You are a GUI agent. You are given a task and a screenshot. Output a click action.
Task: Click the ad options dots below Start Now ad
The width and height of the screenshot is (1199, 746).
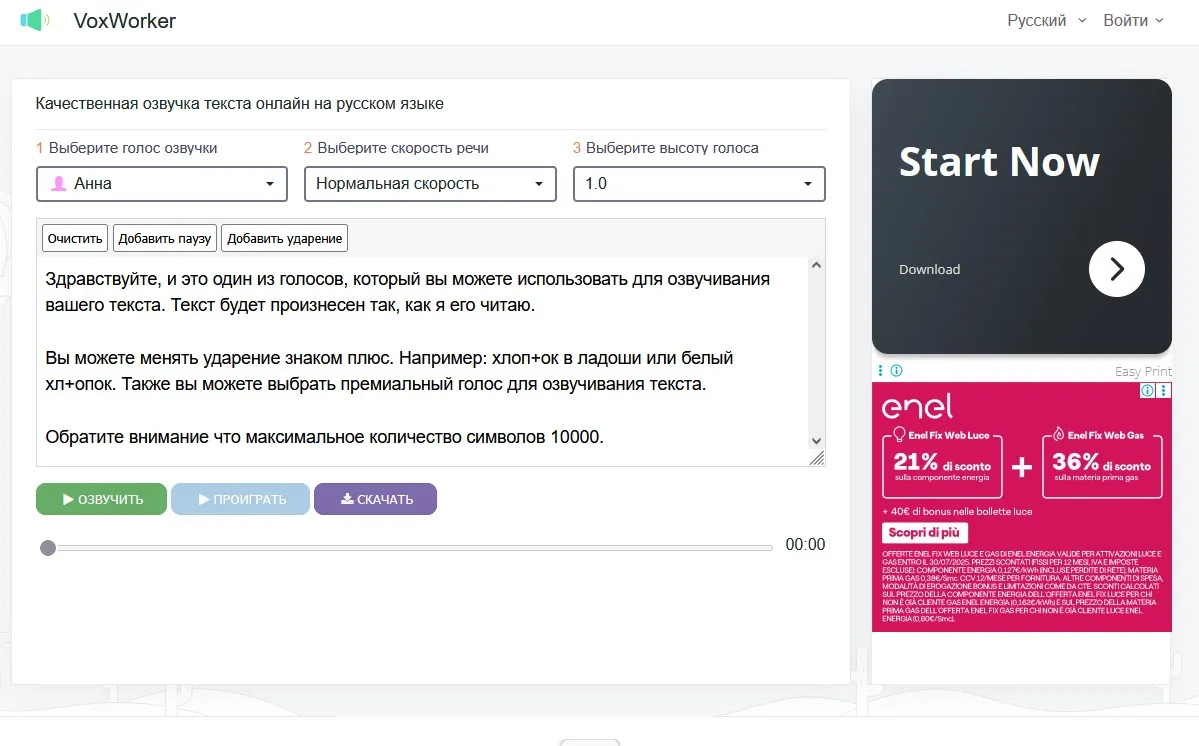tap(880, 371)
